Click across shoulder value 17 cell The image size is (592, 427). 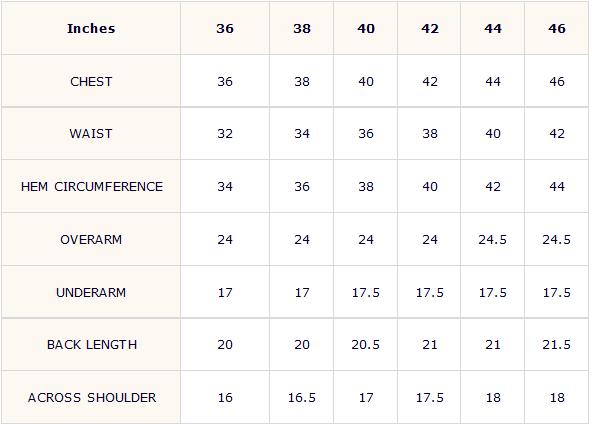[366, 398]
